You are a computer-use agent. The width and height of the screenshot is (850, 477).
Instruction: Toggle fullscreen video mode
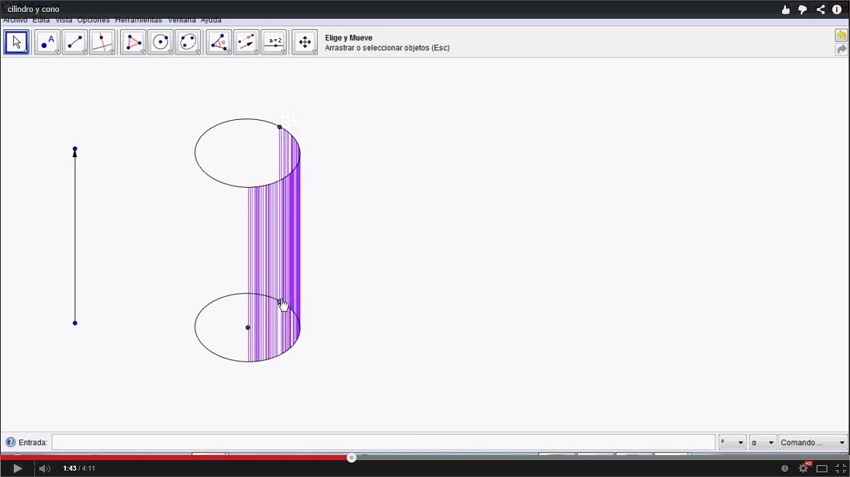pyautogui.click(x=840, y=468)
